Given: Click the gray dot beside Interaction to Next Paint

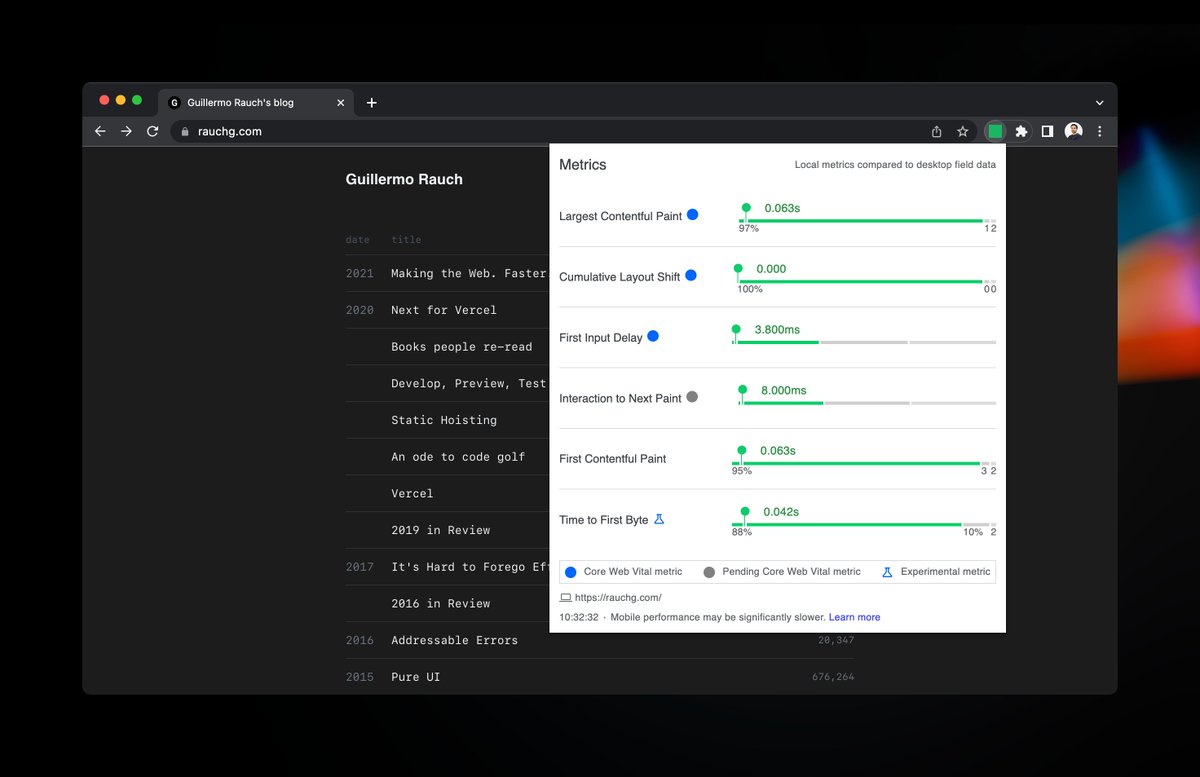Looking at the screenshot, I should pyautogui.click(x=692, y=397).
